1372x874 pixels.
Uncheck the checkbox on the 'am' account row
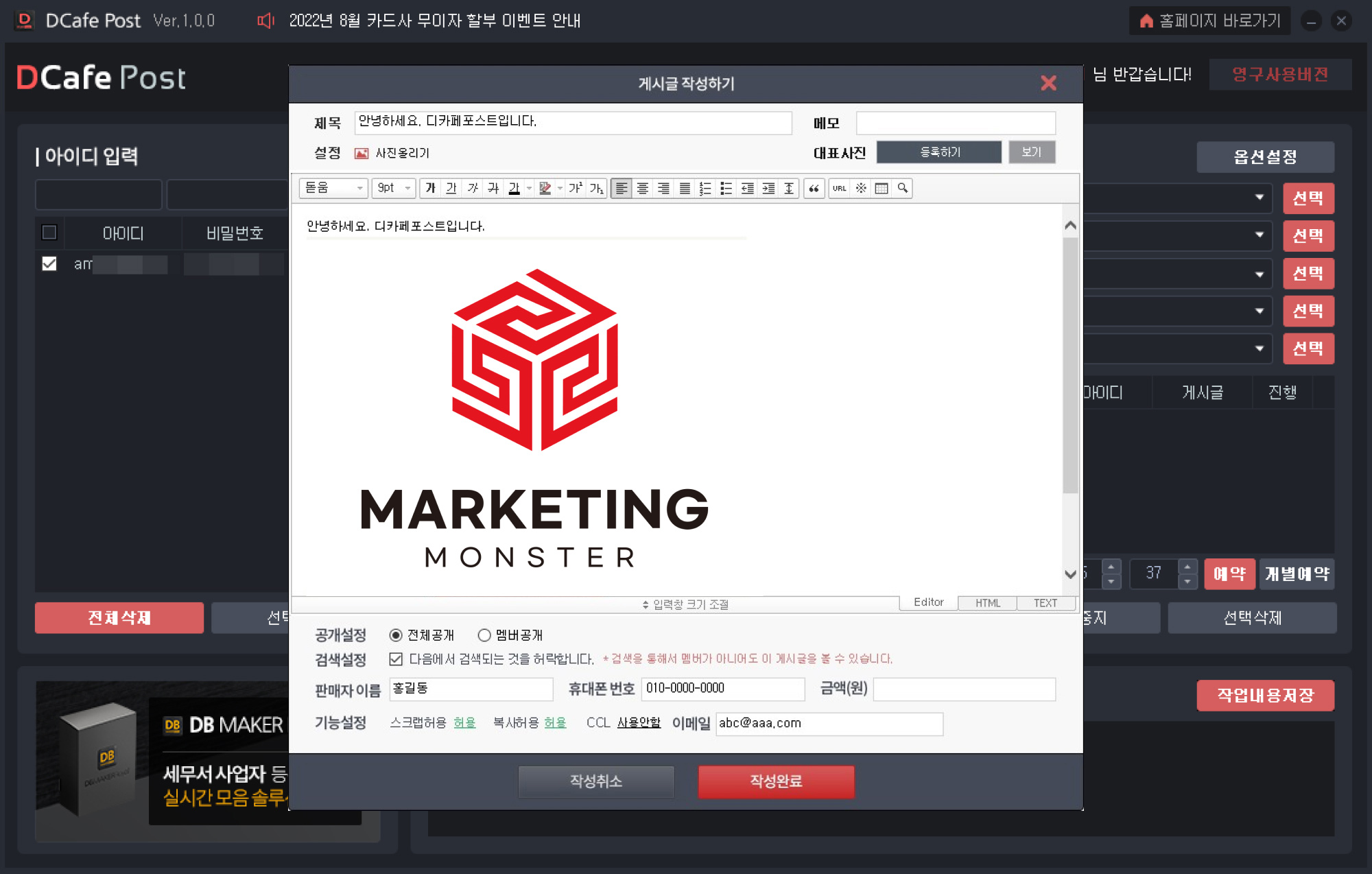point(49,263)
